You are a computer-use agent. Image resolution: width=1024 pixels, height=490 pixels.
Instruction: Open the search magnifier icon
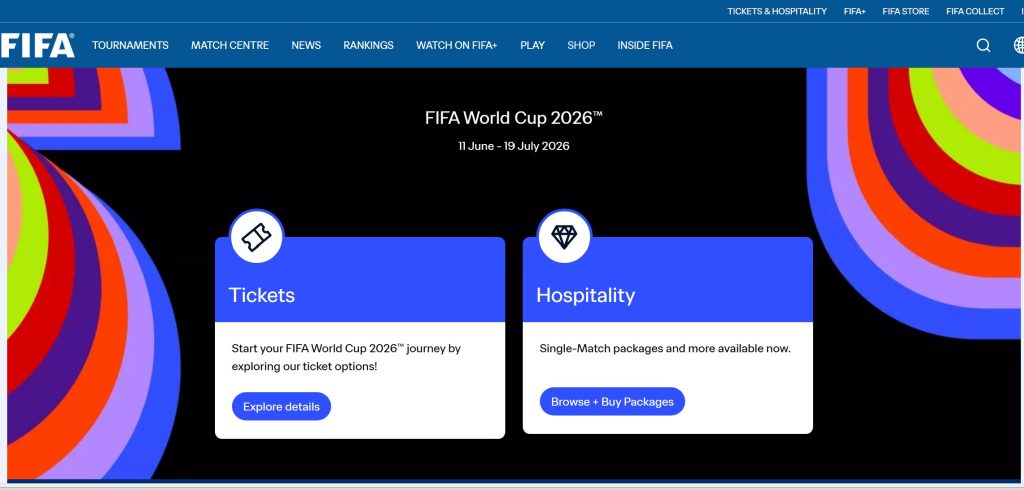[x=983, y=45]
